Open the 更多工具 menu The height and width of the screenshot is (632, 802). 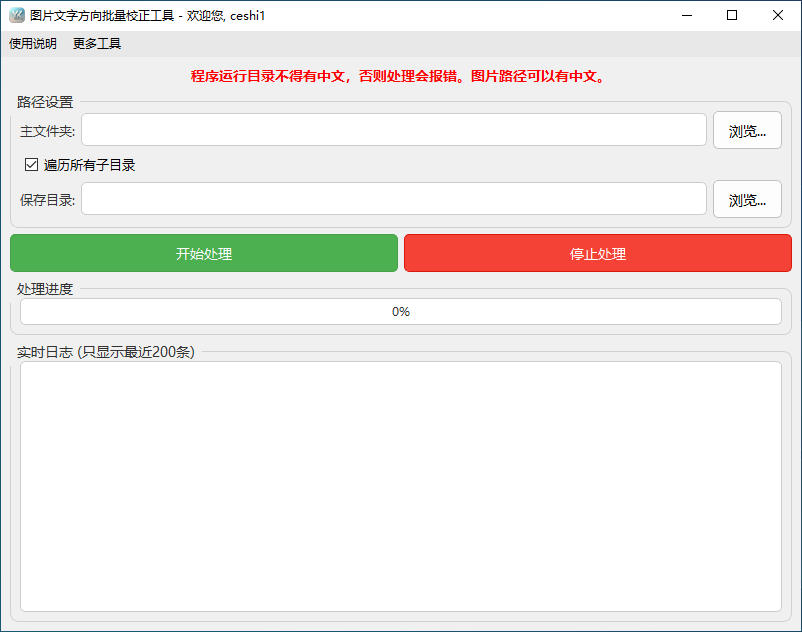point(94,43)
